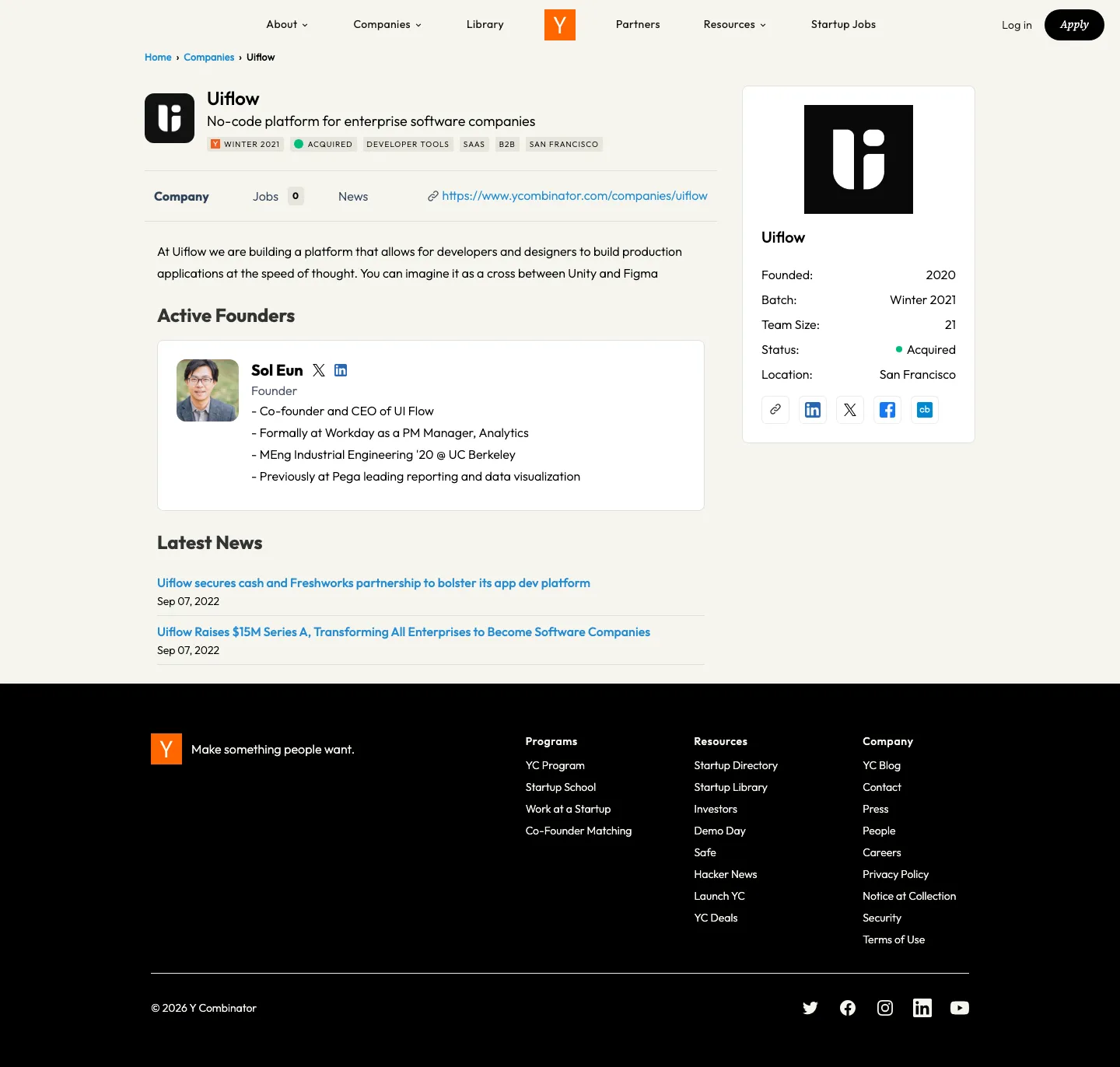Open Privacy Policy footer link
The image size is (1120, 1067).
tap(895, 874)
